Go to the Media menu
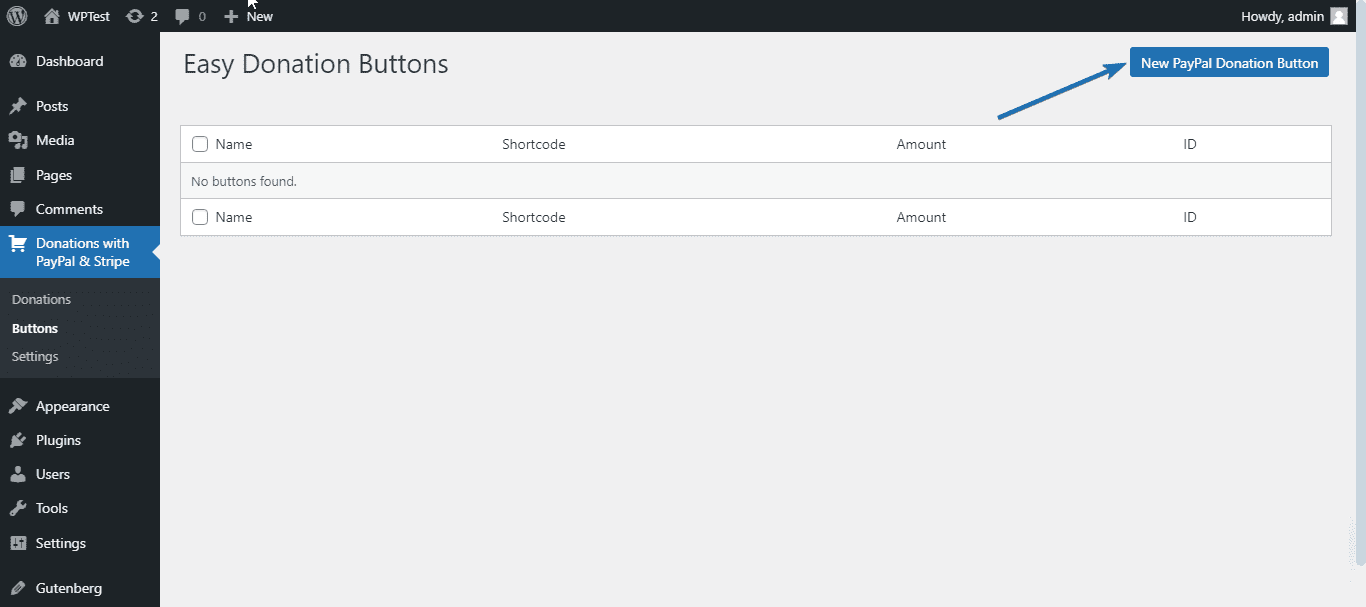Screen dimensions: 1366x607 pyautogui.click(x=80, y=140)
